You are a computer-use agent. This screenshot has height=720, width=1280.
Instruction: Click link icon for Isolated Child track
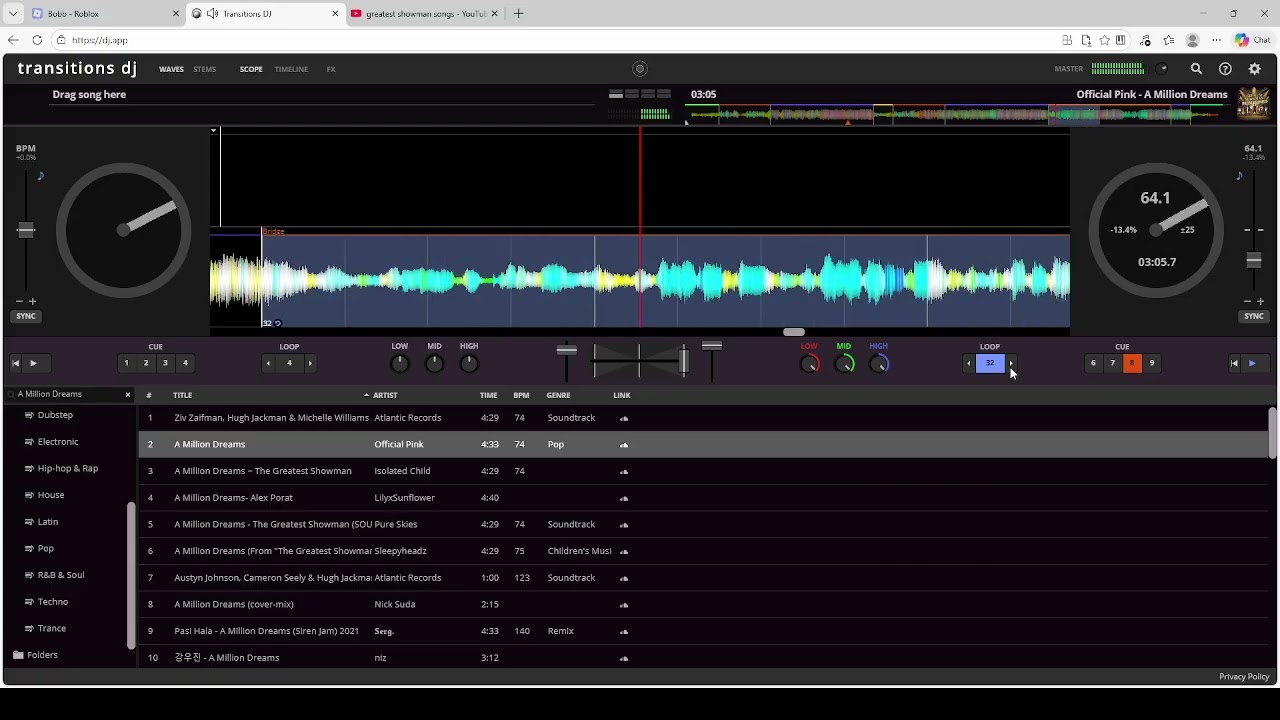click(x=624, y=471)
